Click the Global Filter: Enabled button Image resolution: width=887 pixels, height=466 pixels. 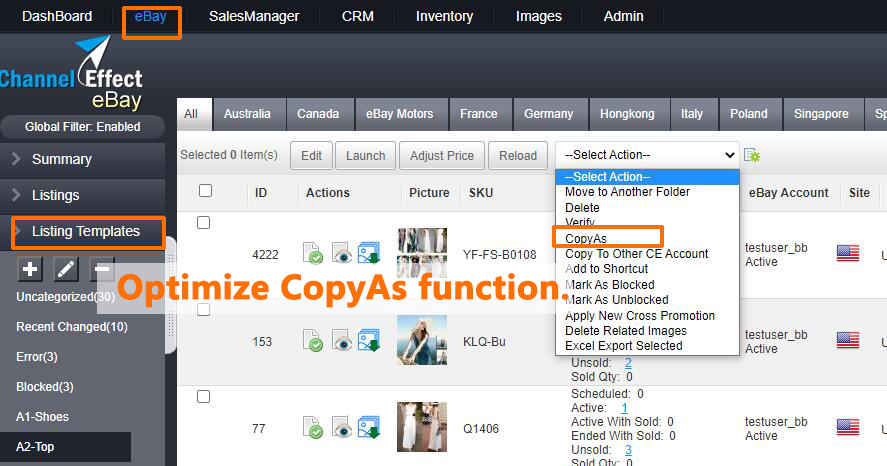coord(83,127)
